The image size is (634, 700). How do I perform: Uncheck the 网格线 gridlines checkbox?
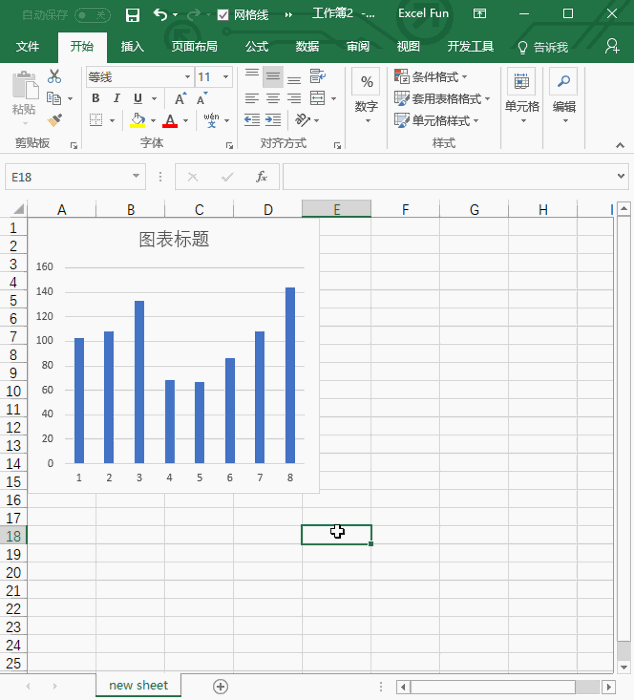tap(222, 15)
